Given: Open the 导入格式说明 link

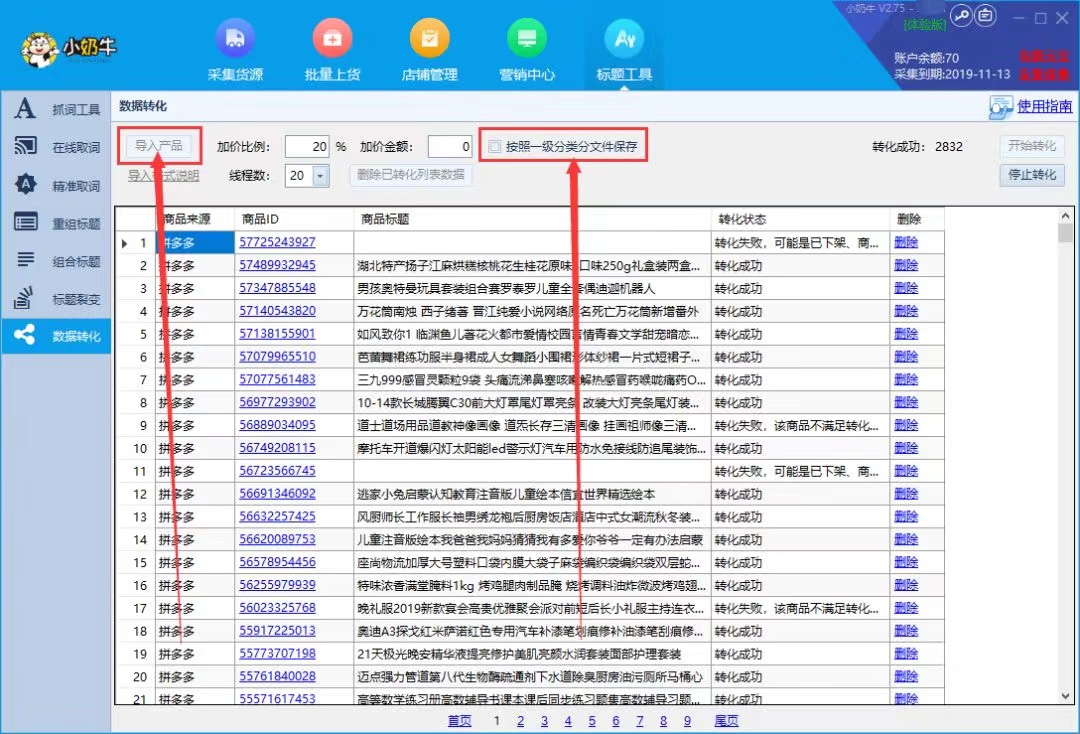Looking at the screenshot, I should [163, 176].
